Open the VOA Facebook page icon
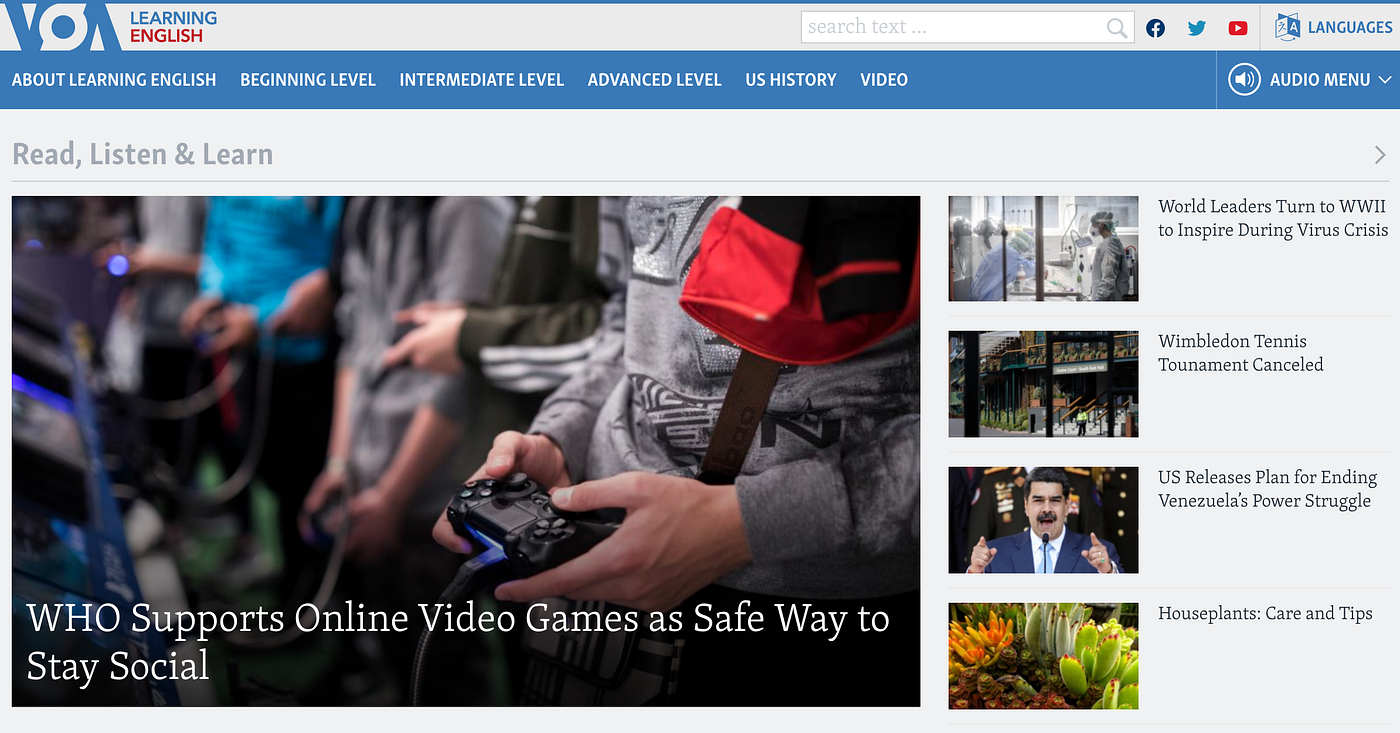 point(1156,28)
